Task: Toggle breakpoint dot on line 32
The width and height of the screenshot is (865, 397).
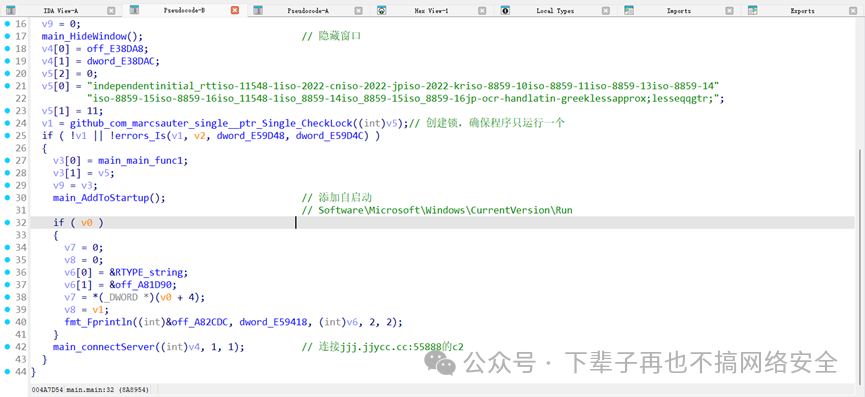Action: 7,223
